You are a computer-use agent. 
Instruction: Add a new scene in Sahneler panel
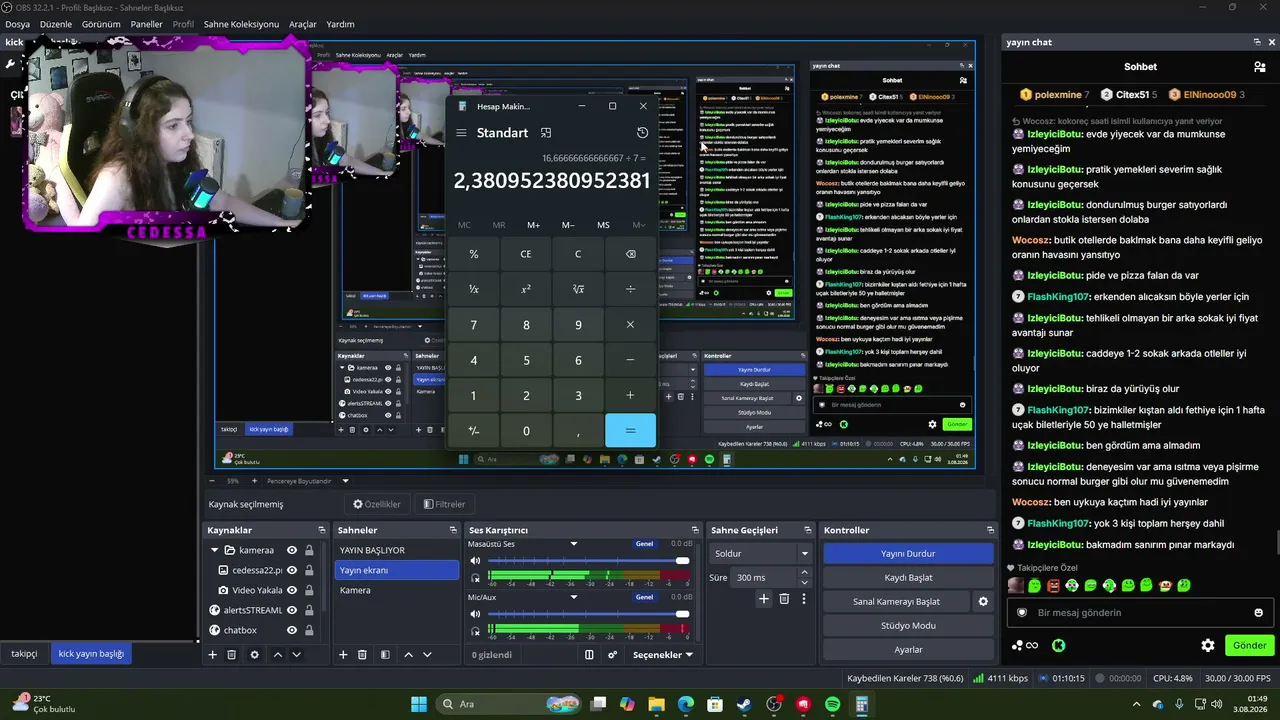tap(343, 655)
